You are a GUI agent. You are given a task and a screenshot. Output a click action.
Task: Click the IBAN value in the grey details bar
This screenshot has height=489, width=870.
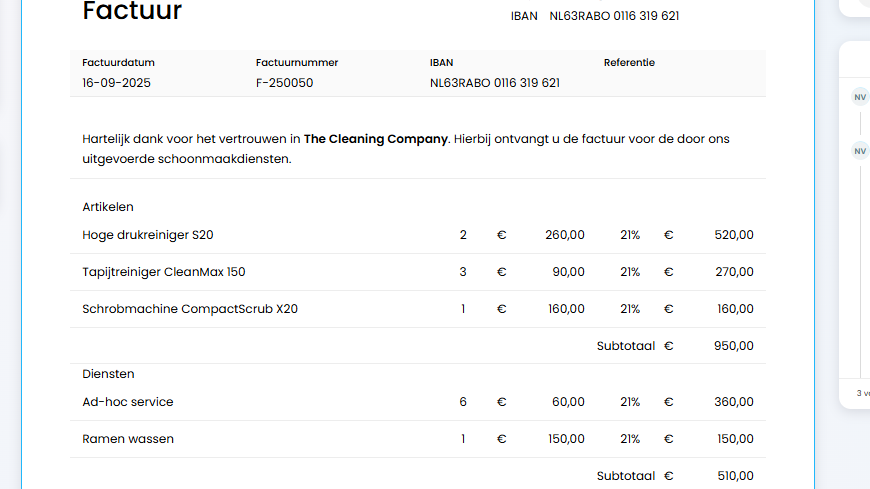coord(494,83)
